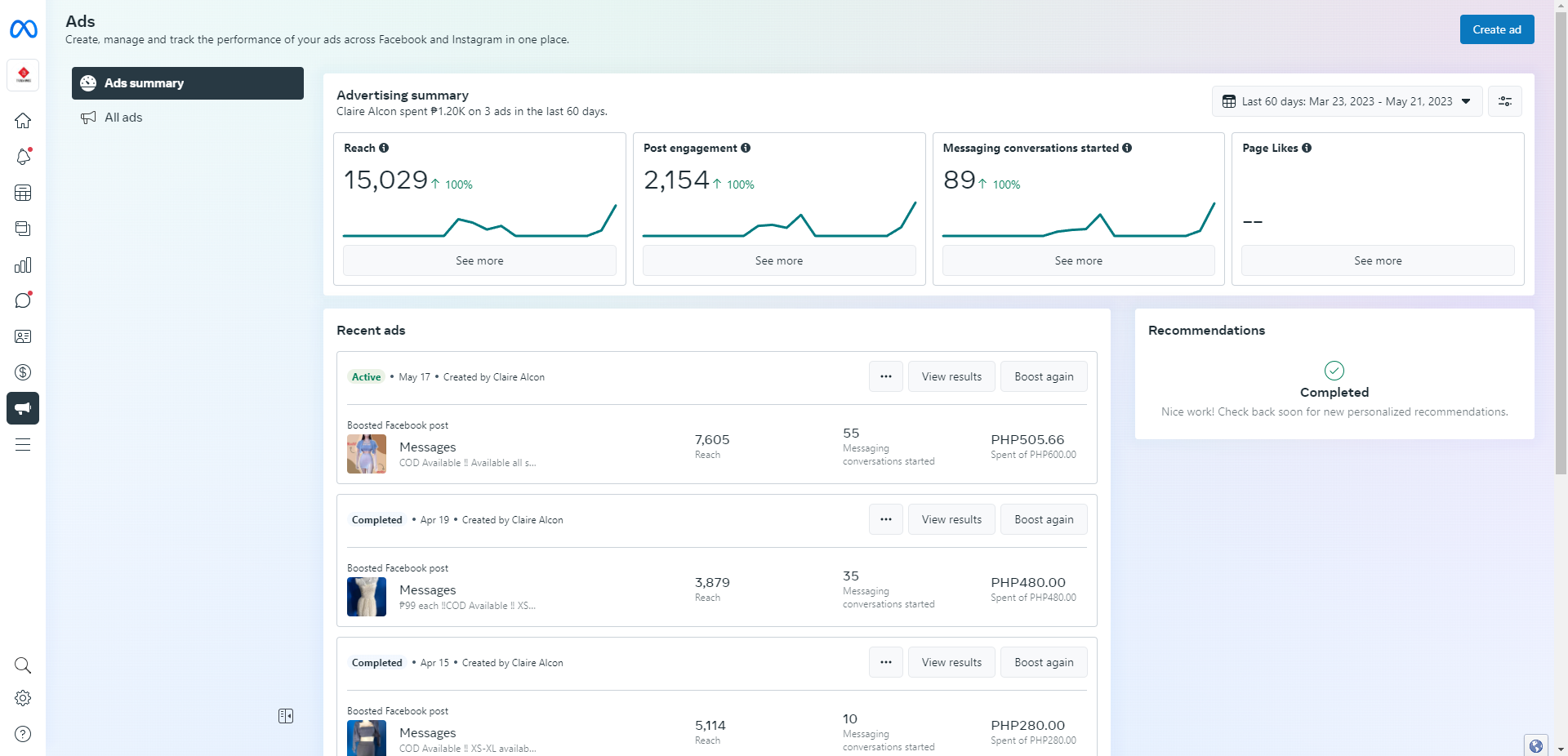Open the settings gear icon
This screenshot has height=756, width=1568.
coord(23,698)
